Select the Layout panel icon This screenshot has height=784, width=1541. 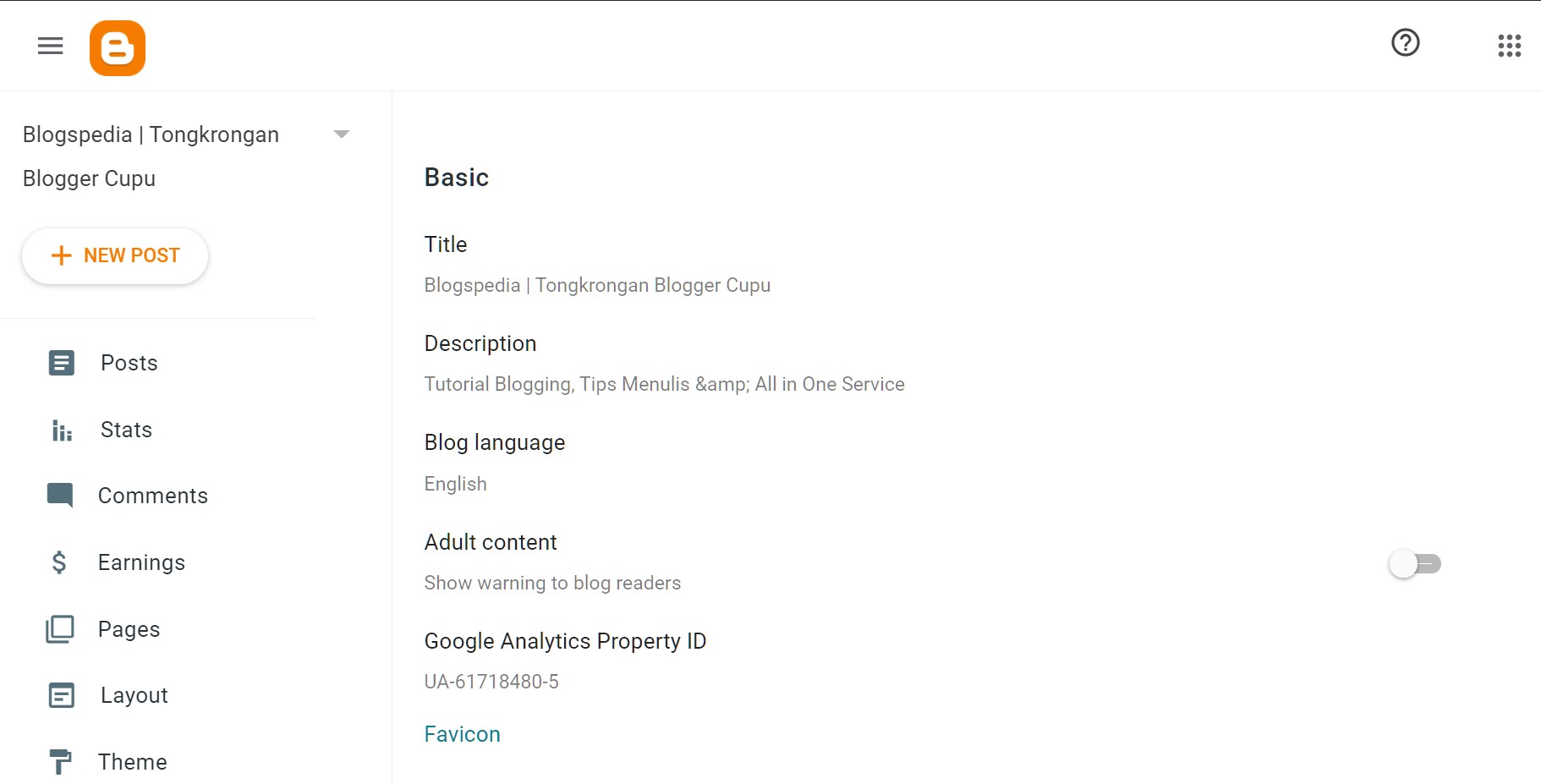click(x=60, y=694)
